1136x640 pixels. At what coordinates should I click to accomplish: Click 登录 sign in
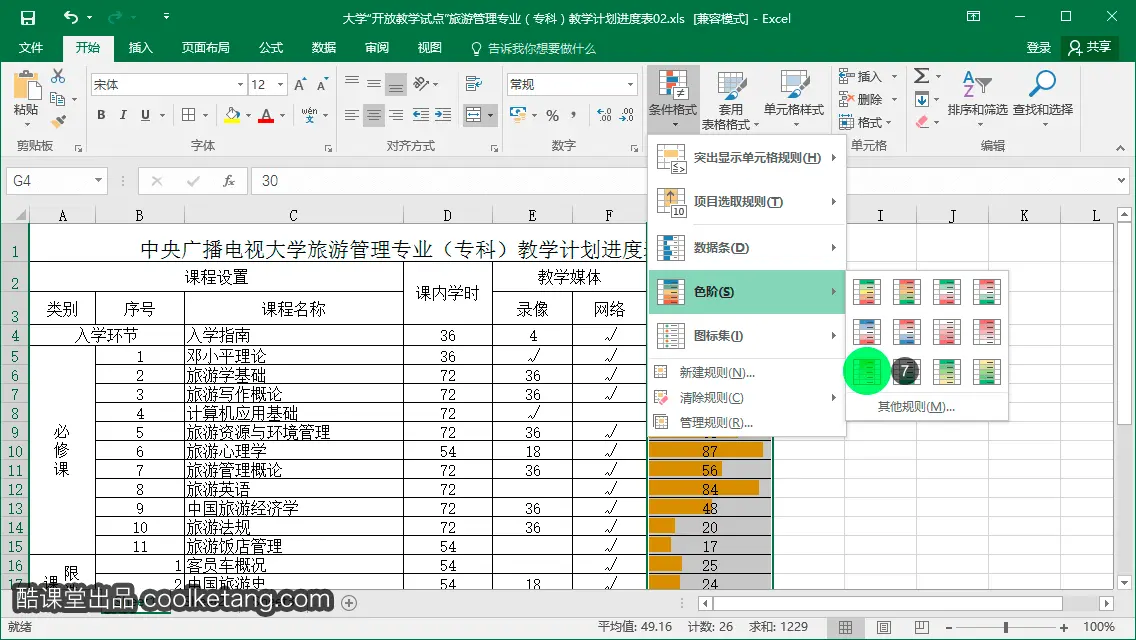pyautogui.click(x=1038, y=48)
